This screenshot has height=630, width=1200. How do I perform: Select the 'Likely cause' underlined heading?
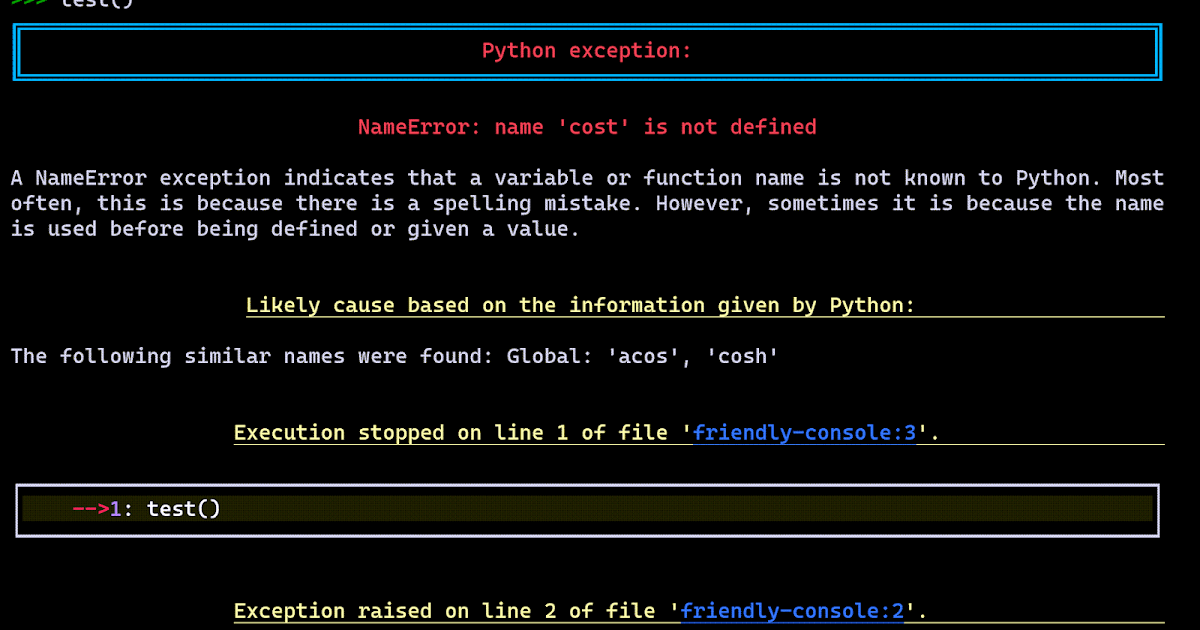tap(580, 305)
